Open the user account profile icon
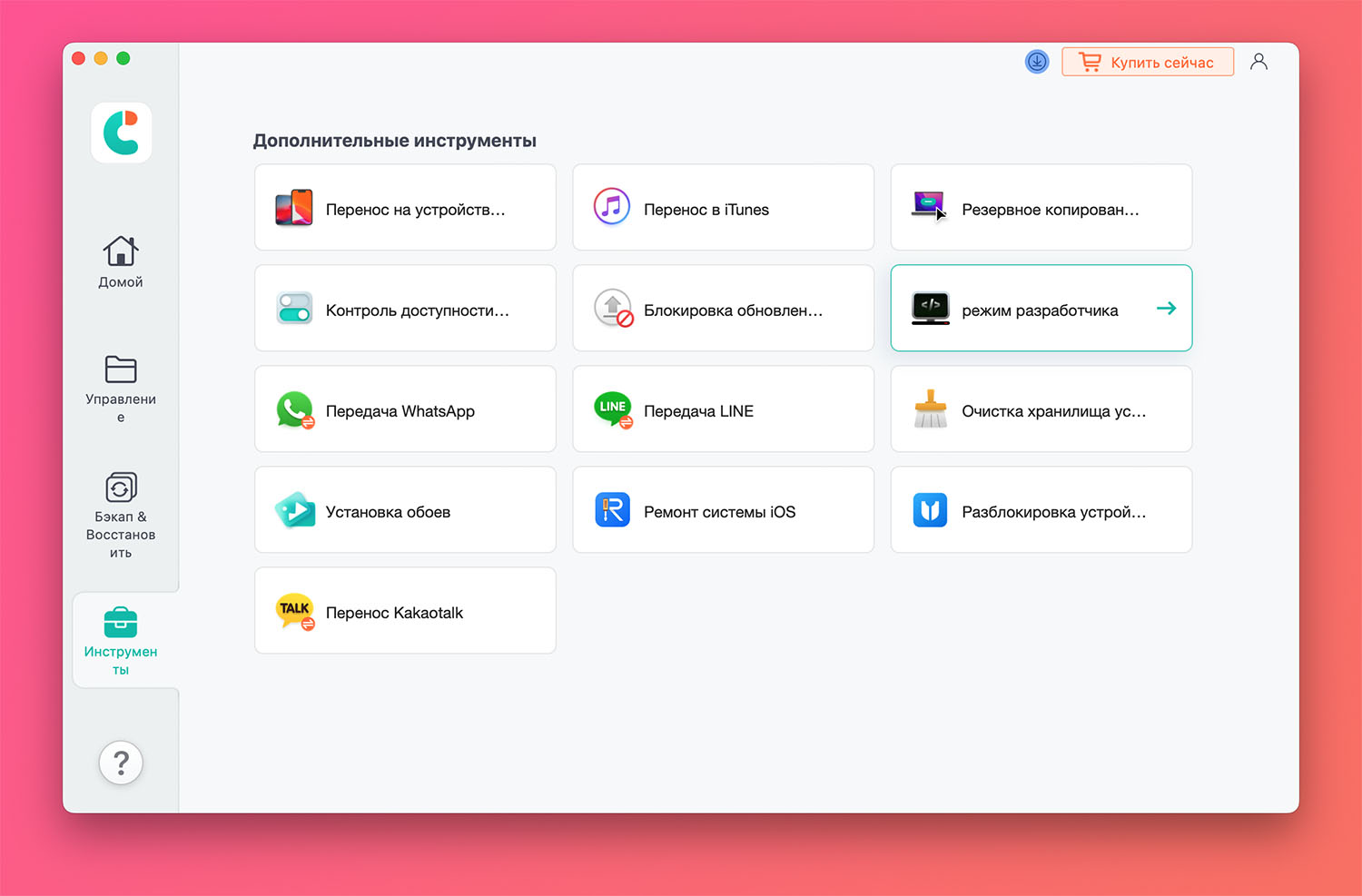1362x896 pixels. click(1258, 62)
